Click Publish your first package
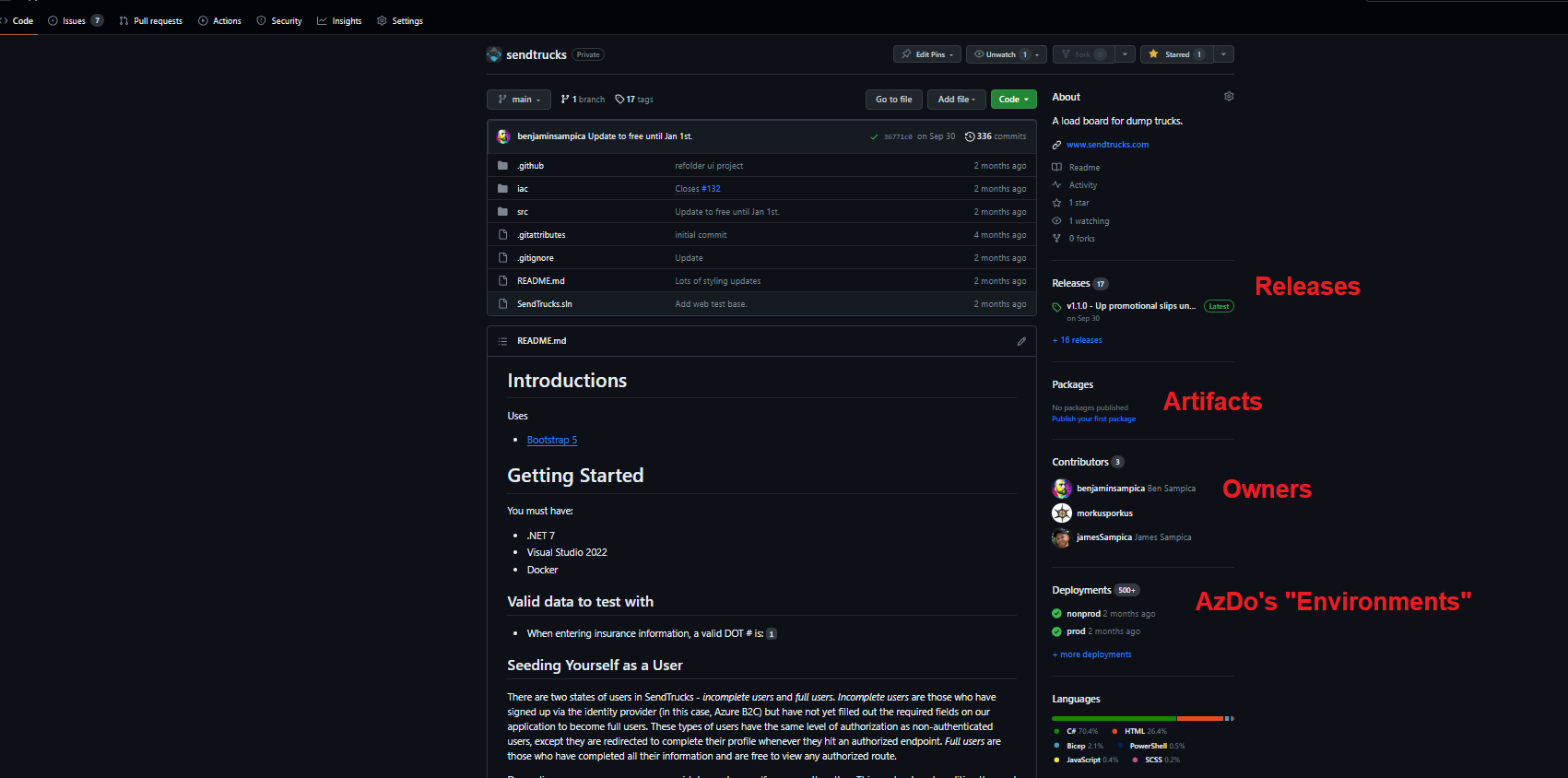This screenshot has width=1568, height=778. point(1093,419)
